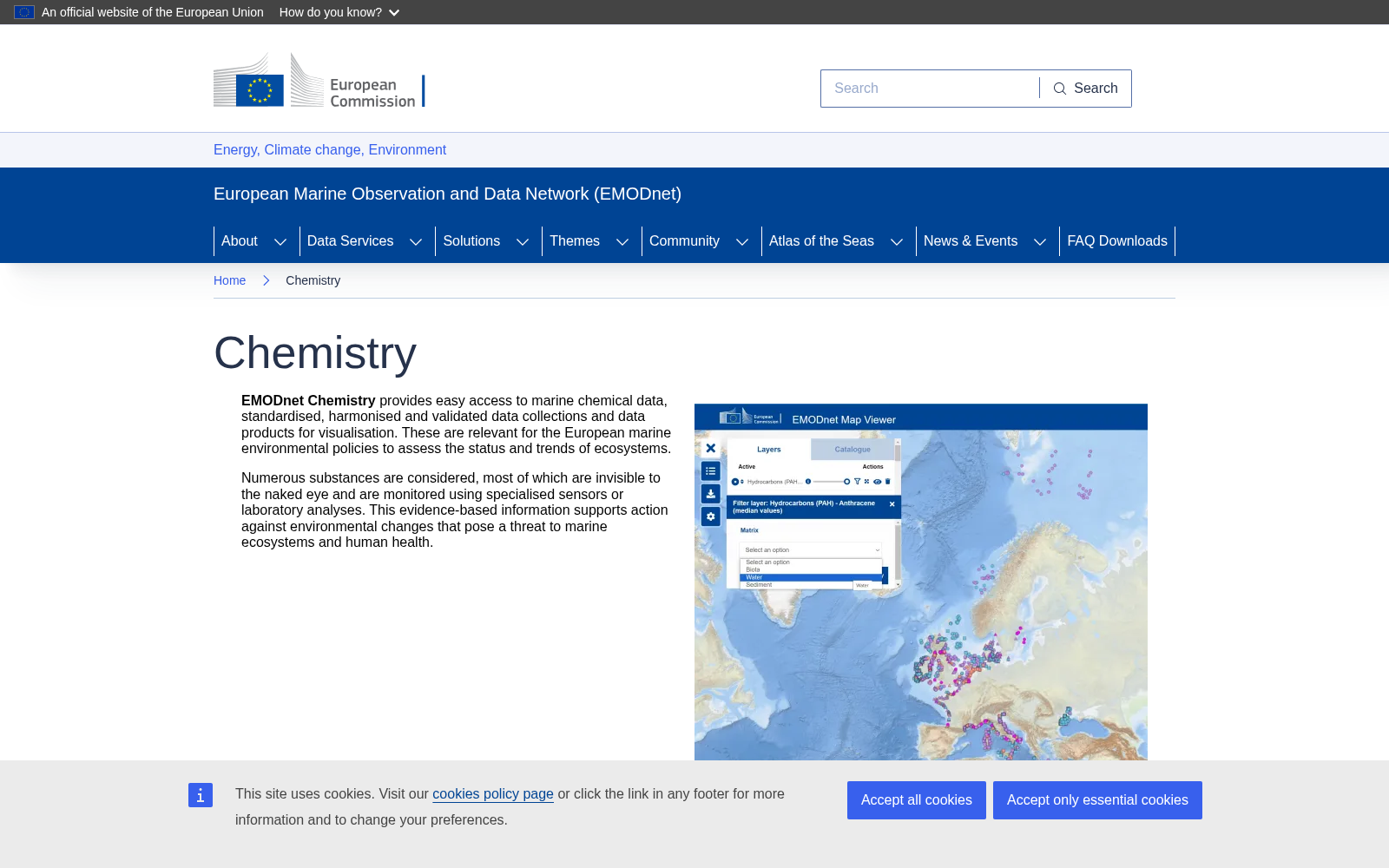Open the News & Events menu item
The height and width of the screenshot is (868, 1389).
[971, 241]
